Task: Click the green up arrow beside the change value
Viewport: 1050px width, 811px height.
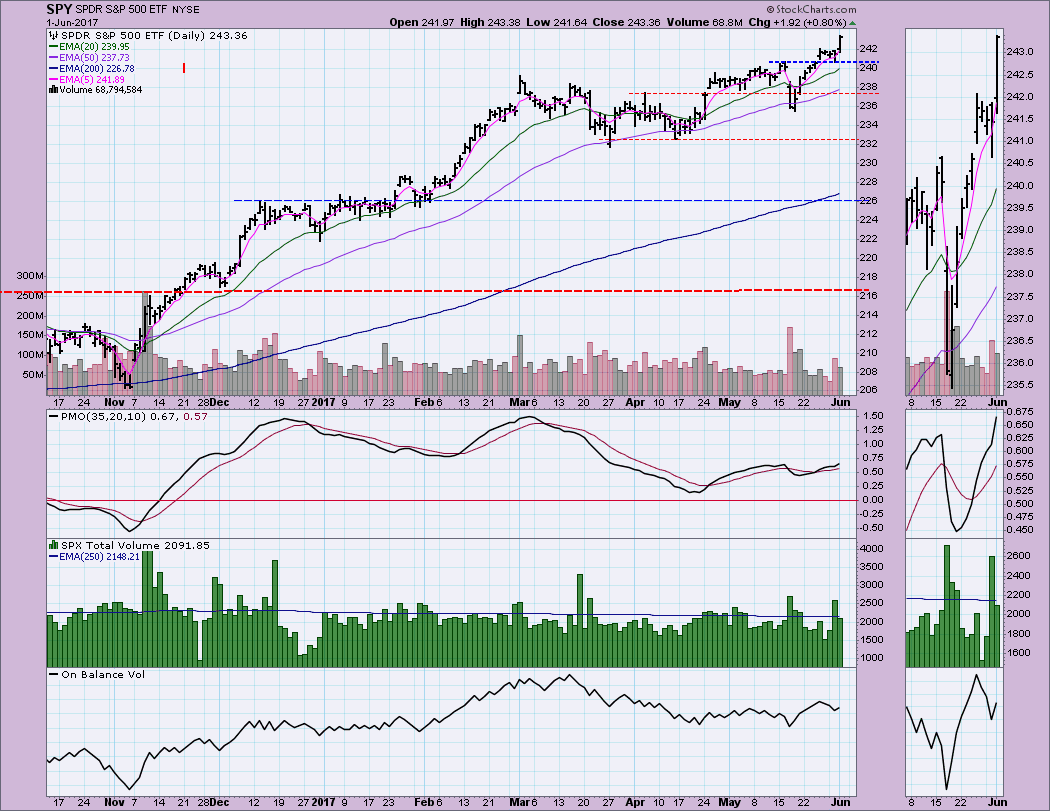Action: coord(852,22)
